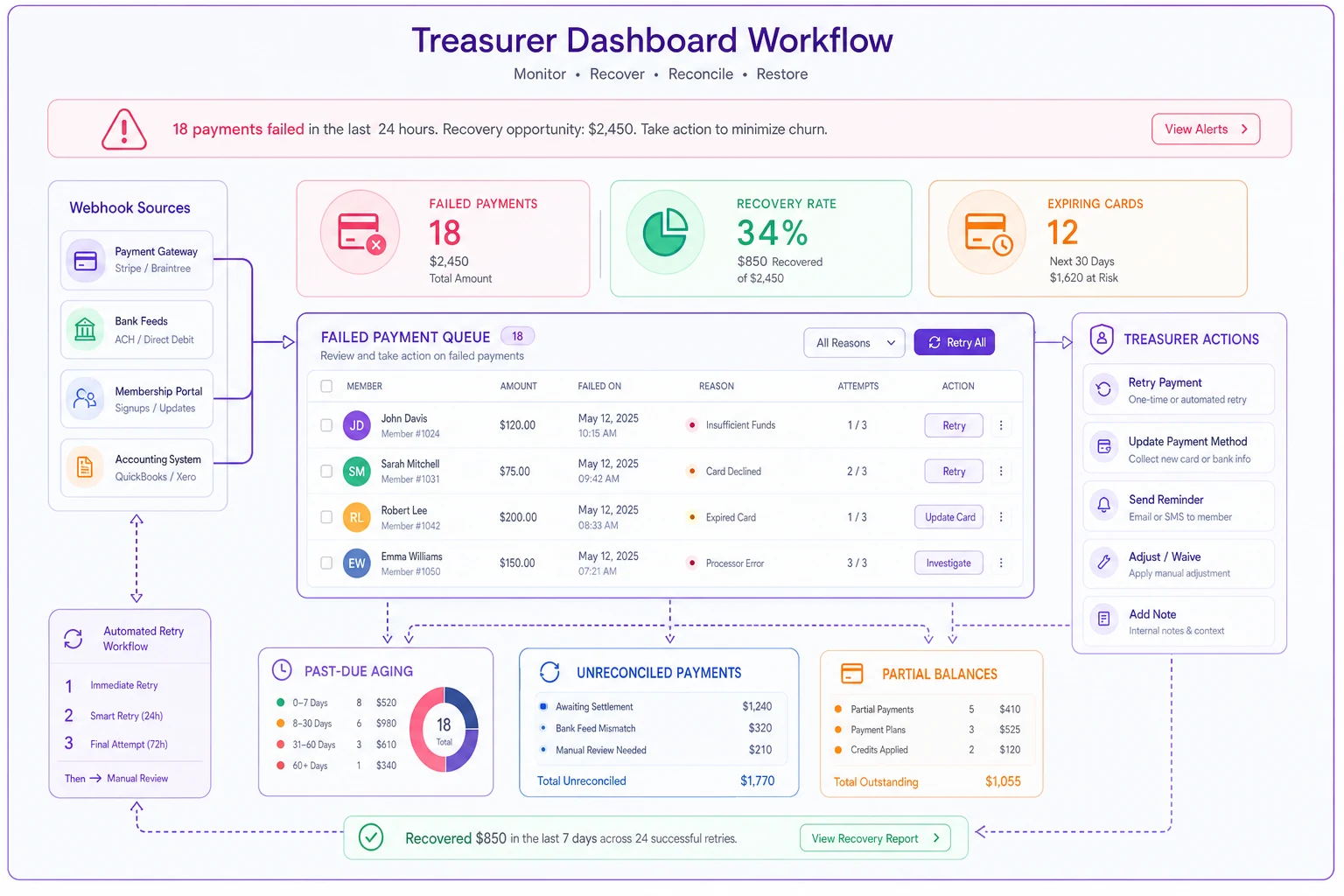Click the Recovery Rate pie chart icon
Screen dimensions: 1344x896
pos(665,233)
